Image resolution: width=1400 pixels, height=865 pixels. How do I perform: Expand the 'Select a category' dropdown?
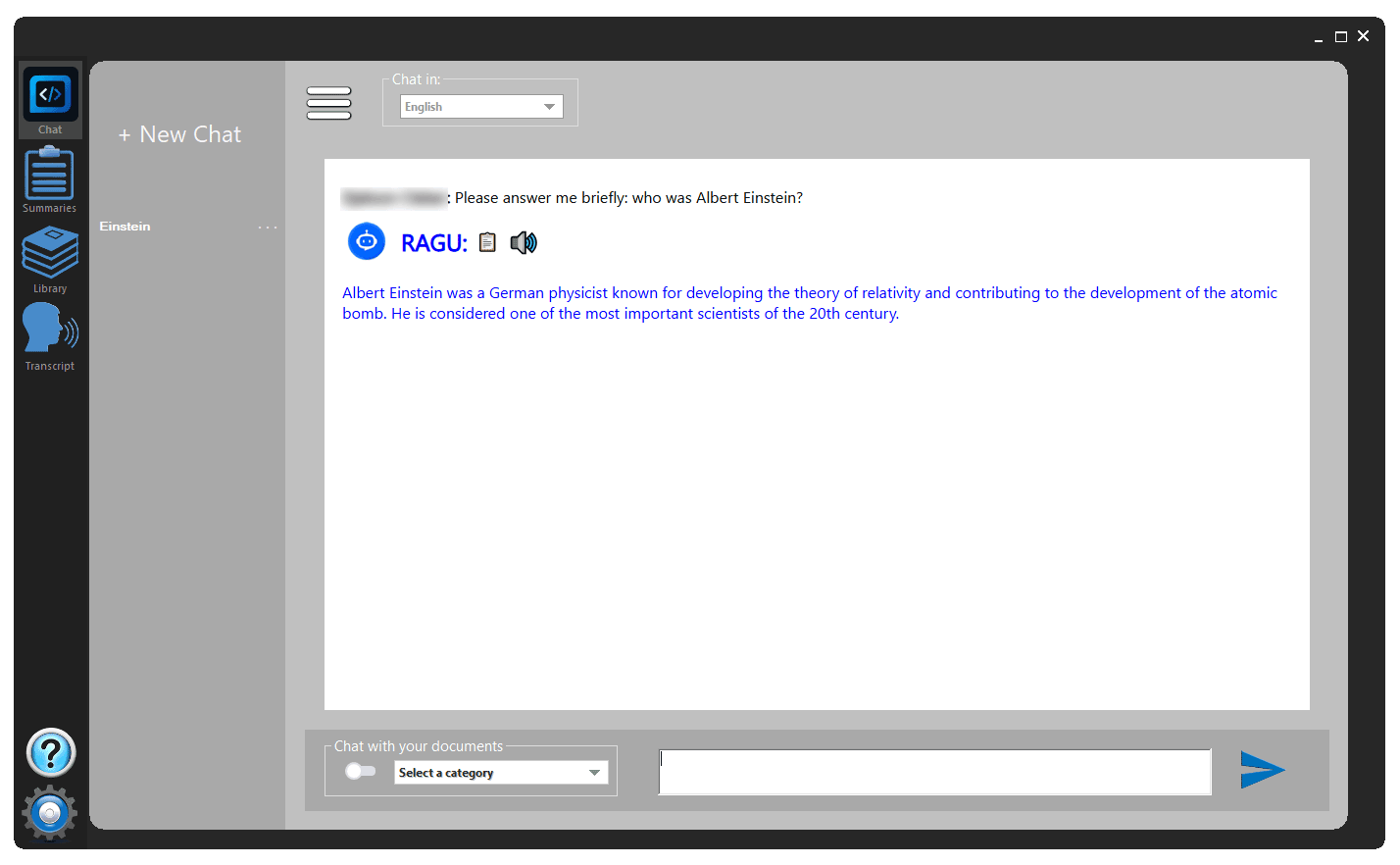pos(501,773)
